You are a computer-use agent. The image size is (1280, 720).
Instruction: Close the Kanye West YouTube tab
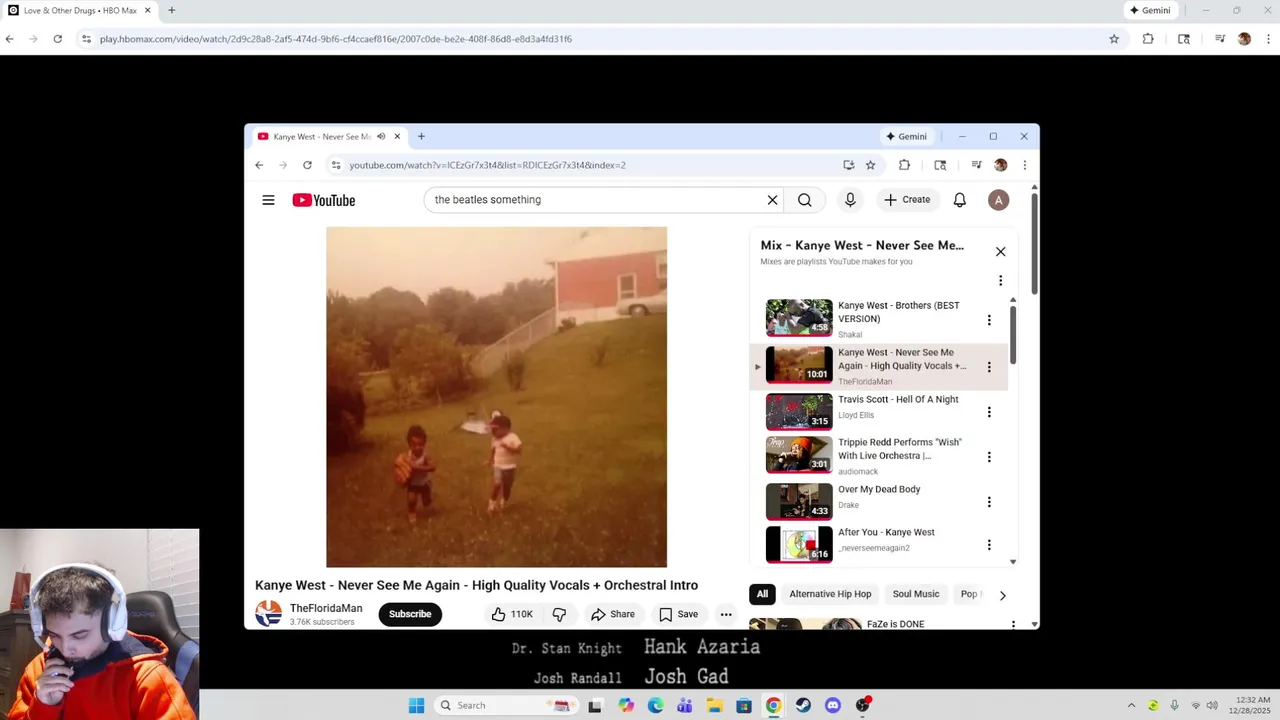[x=397, y=136]
